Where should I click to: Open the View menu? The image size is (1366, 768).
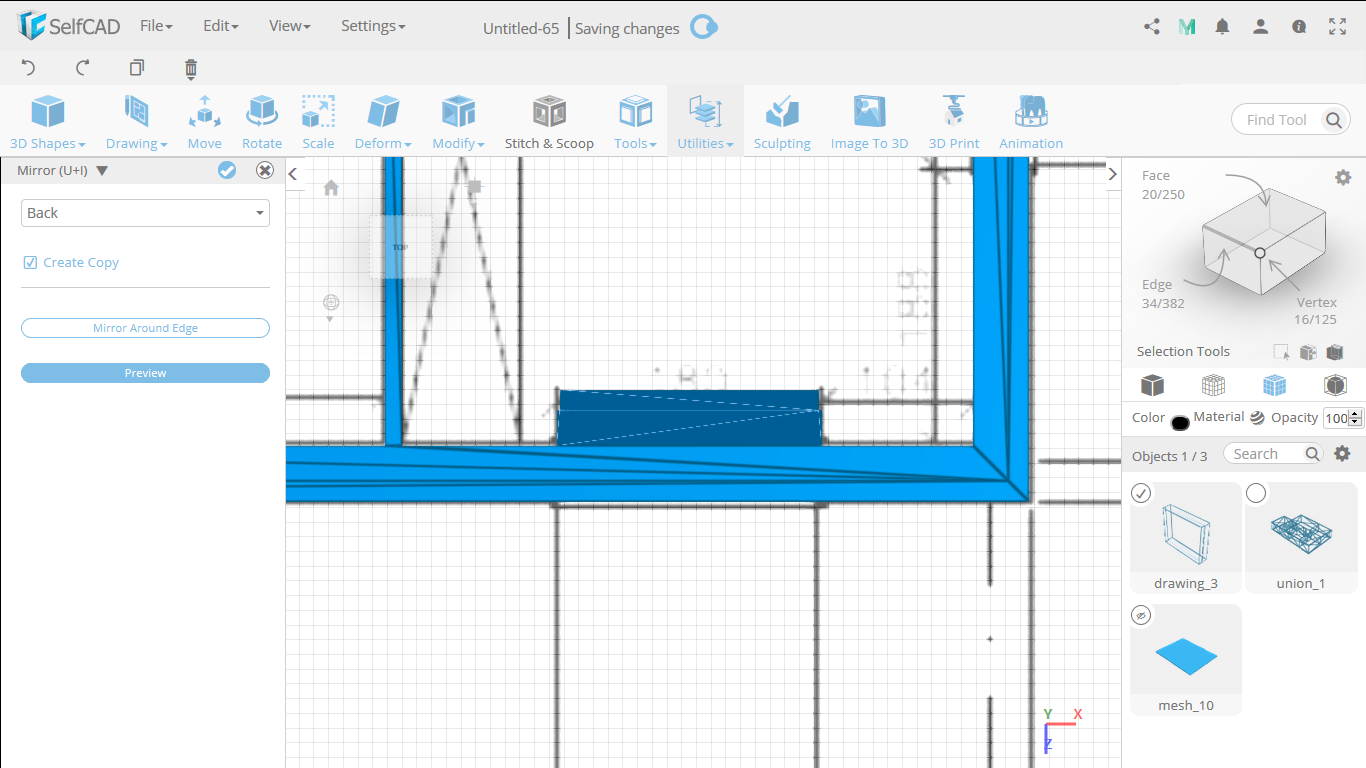click(x=289, y=26)
